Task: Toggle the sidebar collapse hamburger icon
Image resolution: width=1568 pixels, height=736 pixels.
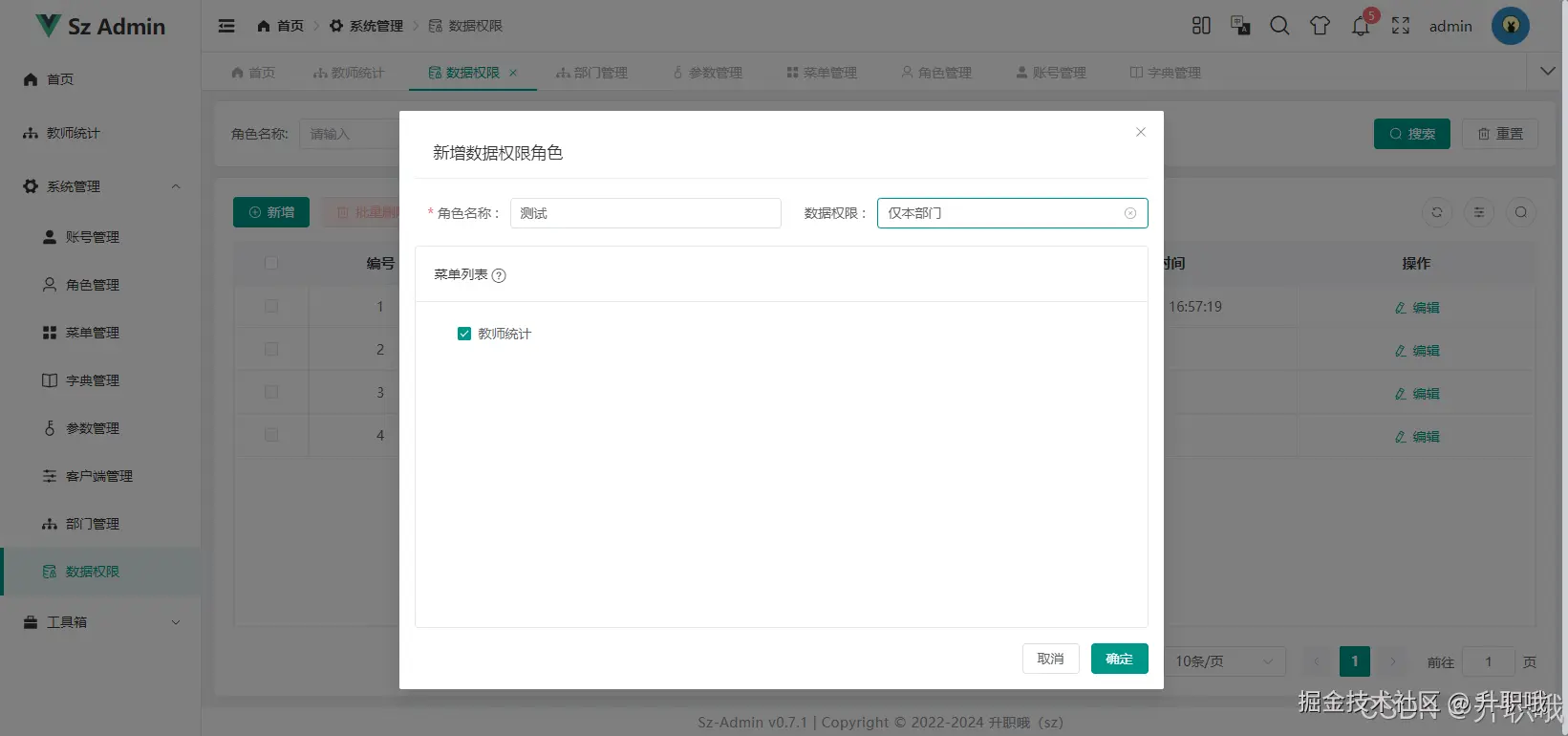Action: pos(226,26)
